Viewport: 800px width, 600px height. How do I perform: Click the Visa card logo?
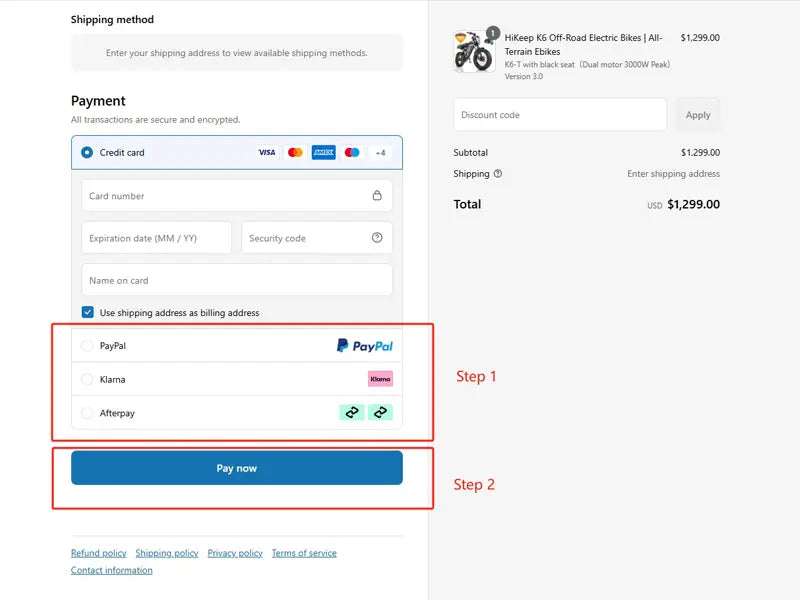point(266,153)
